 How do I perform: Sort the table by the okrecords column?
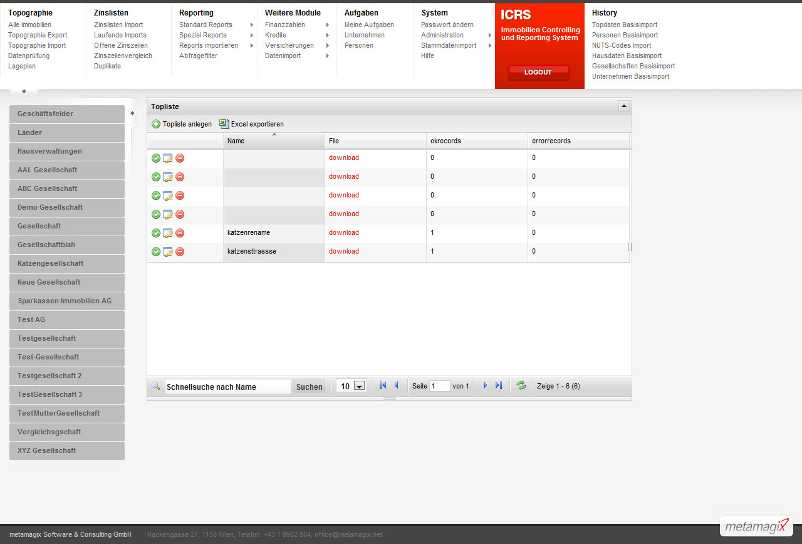[476, 141]
